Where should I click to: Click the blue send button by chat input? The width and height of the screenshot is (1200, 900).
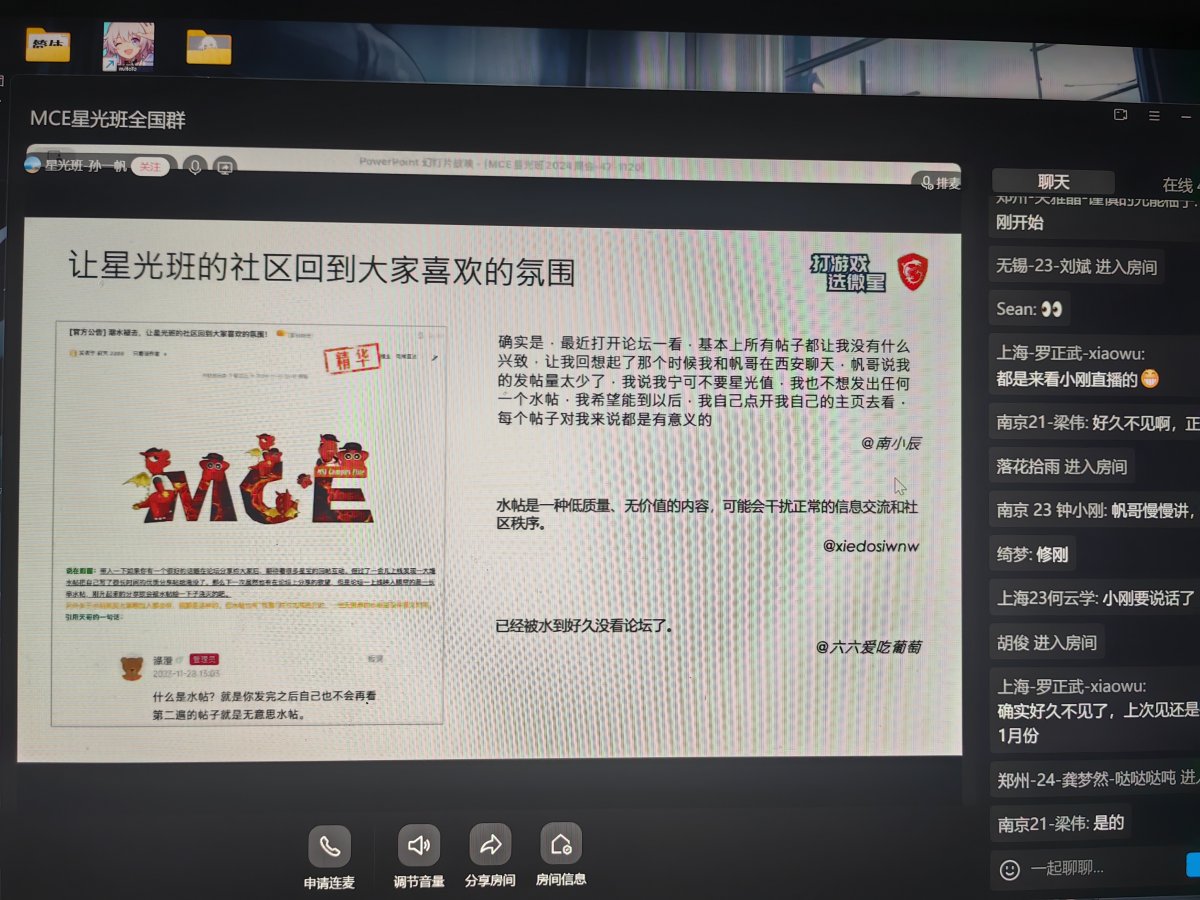1192,865
